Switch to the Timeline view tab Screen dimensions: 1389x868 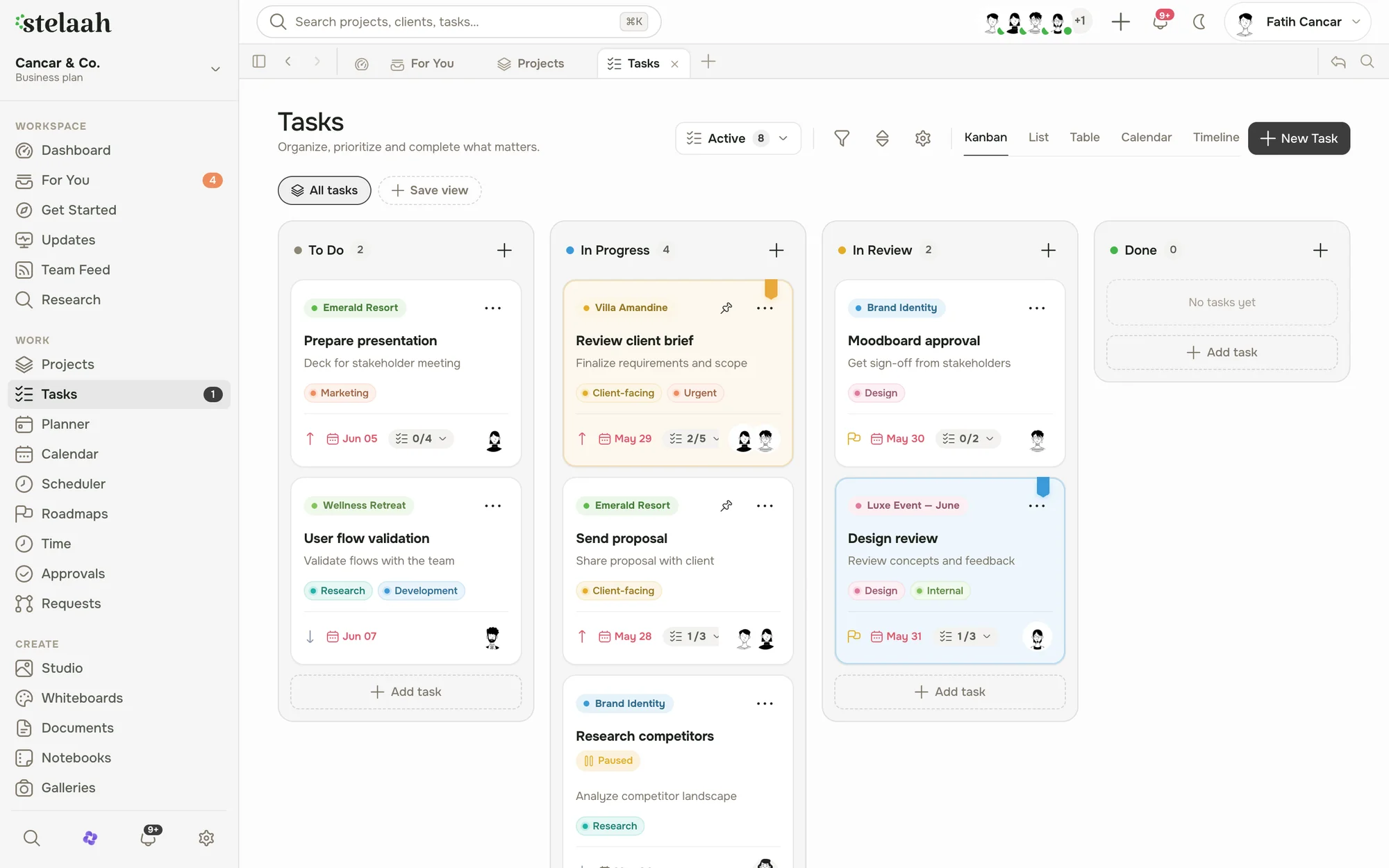(x=1215, y=137)
